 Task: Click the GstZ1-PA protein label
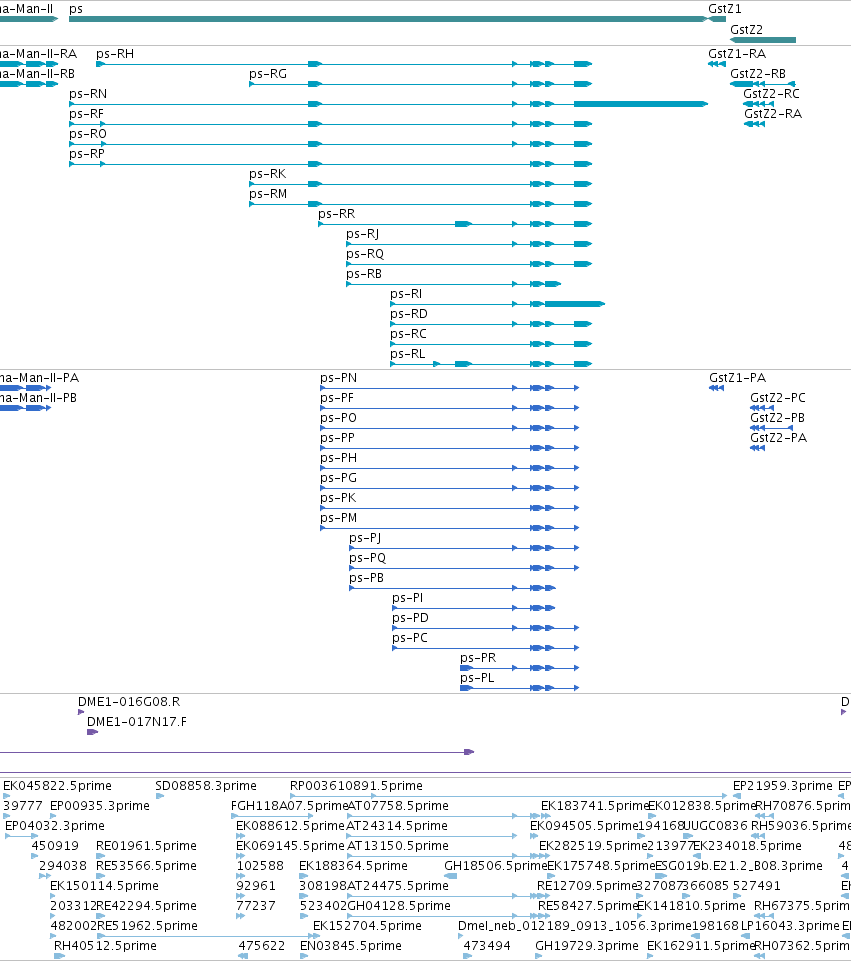tap(738, 378)
